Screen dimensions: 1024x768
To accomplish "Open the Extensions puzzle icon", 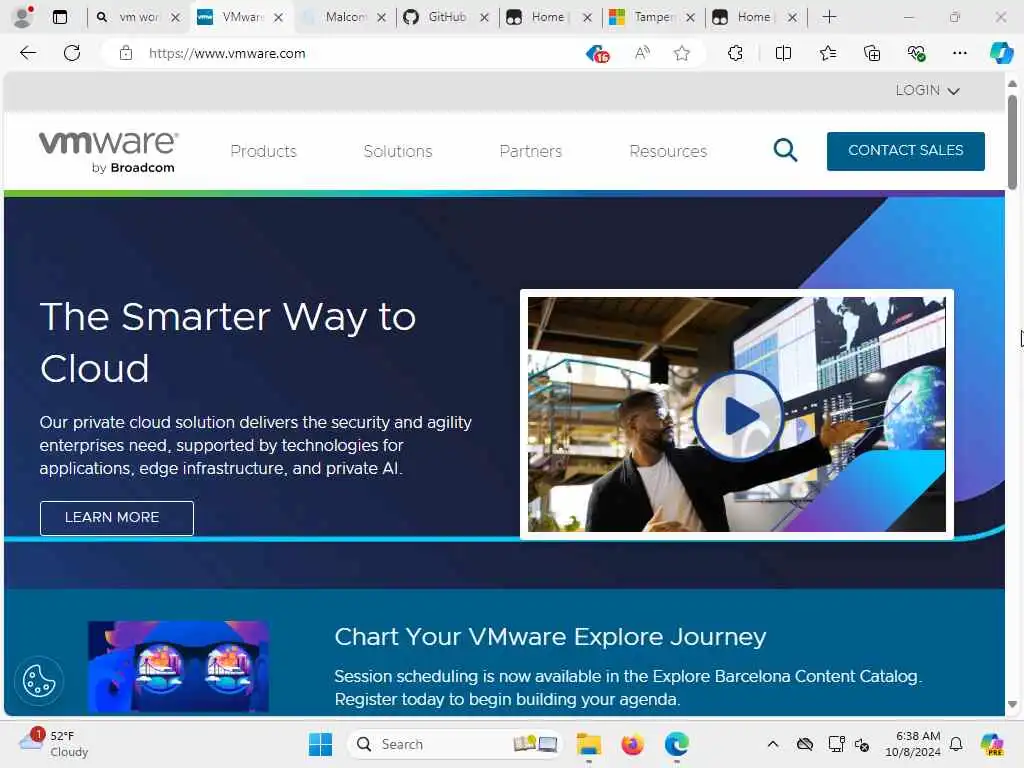I will (735, 53).
